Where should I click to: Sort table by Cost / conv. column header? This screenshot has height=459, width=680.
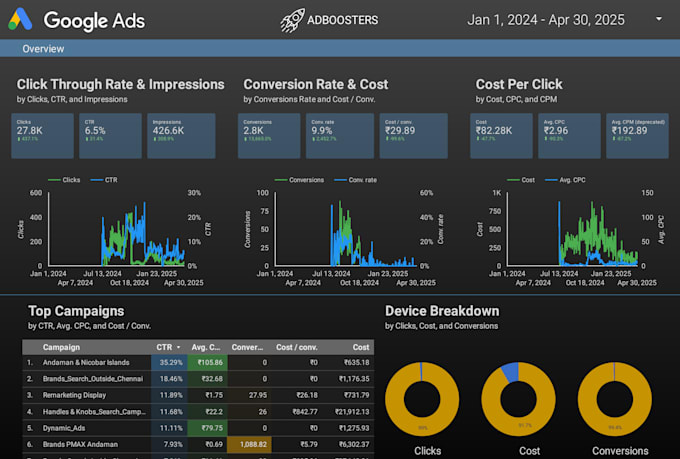click(297, 347)
